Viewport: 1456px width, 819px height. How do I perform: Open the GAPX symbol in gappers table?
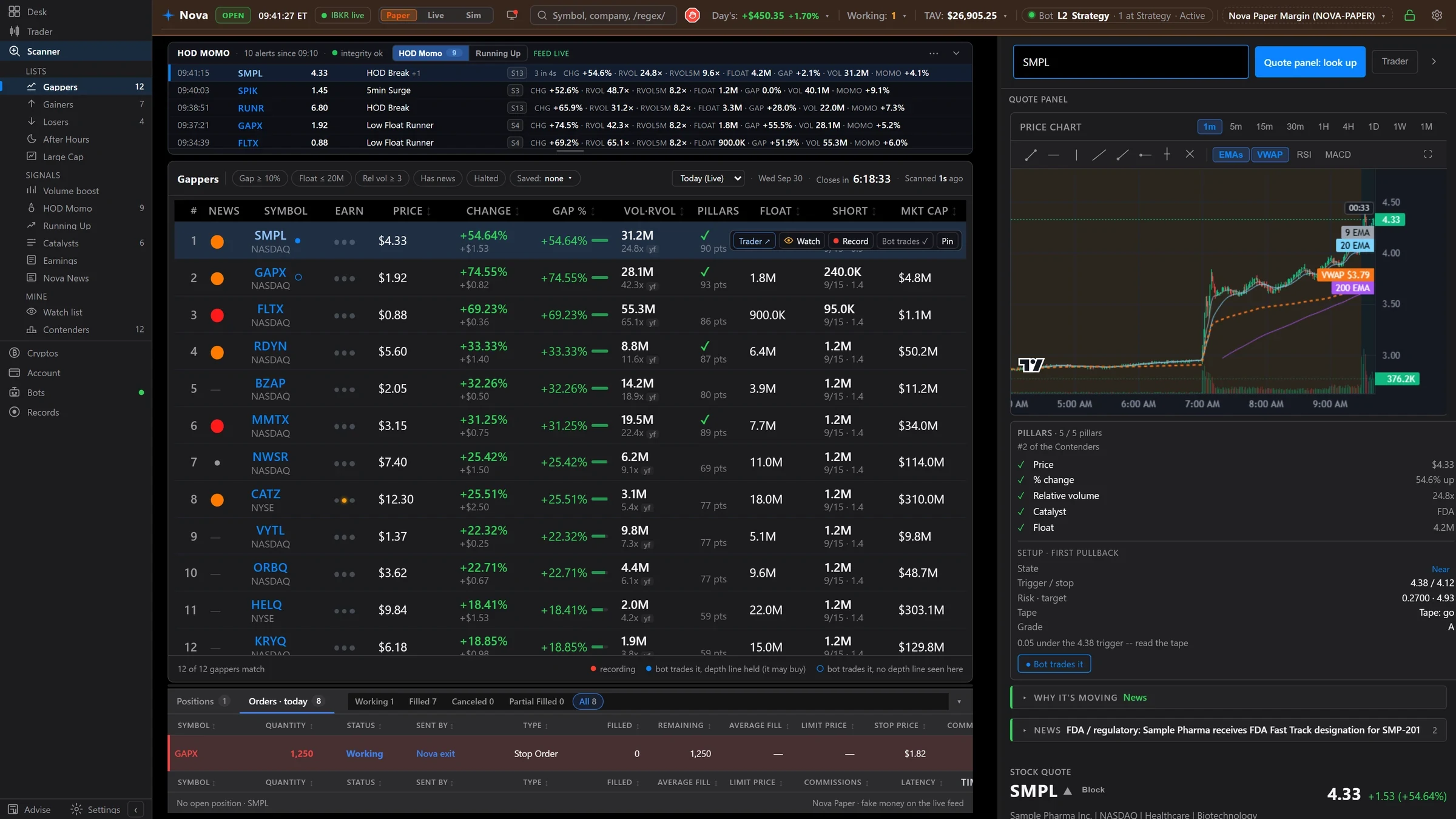pos(270,272)
